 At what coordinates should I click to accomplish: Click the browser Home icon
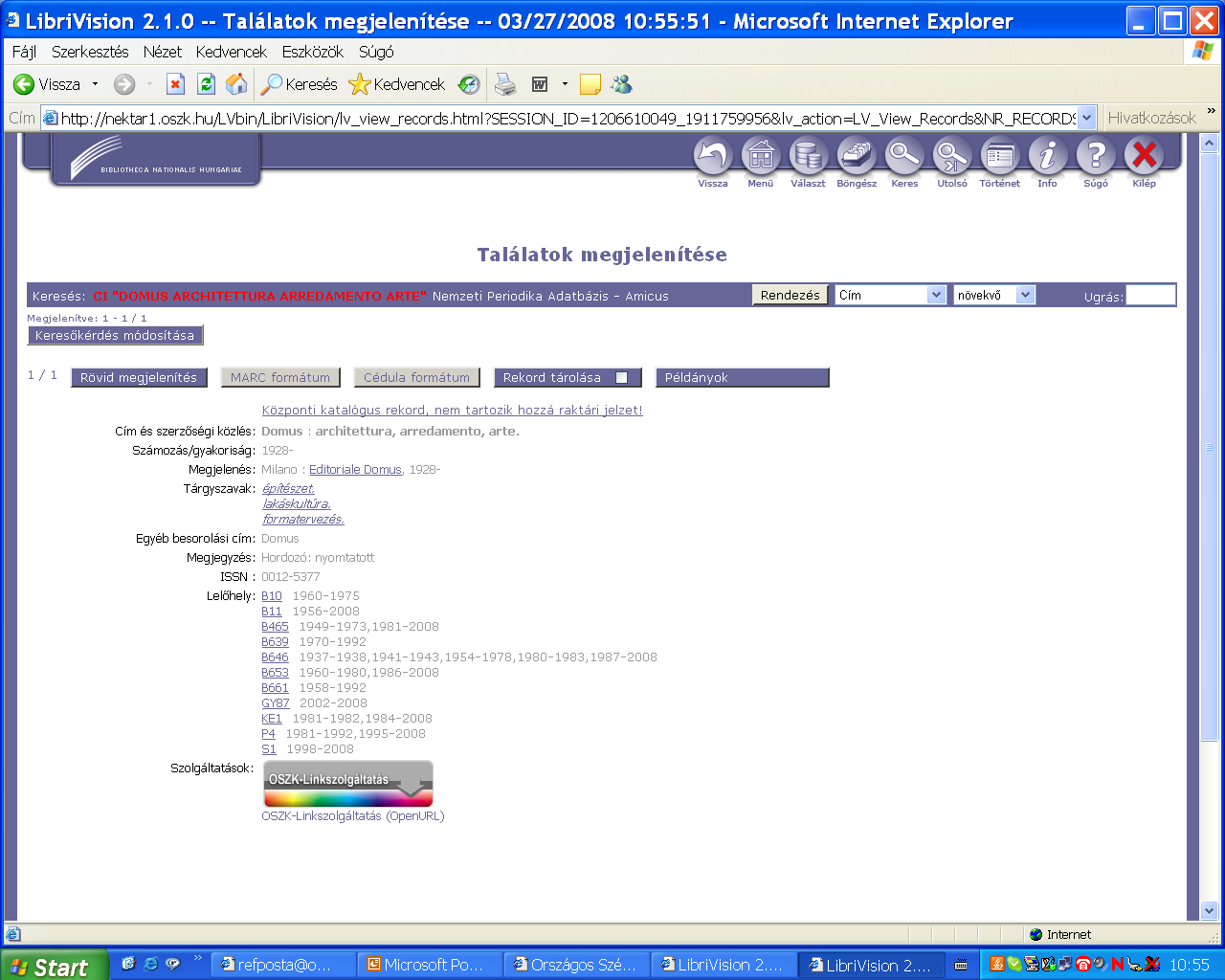click(236, 84)
